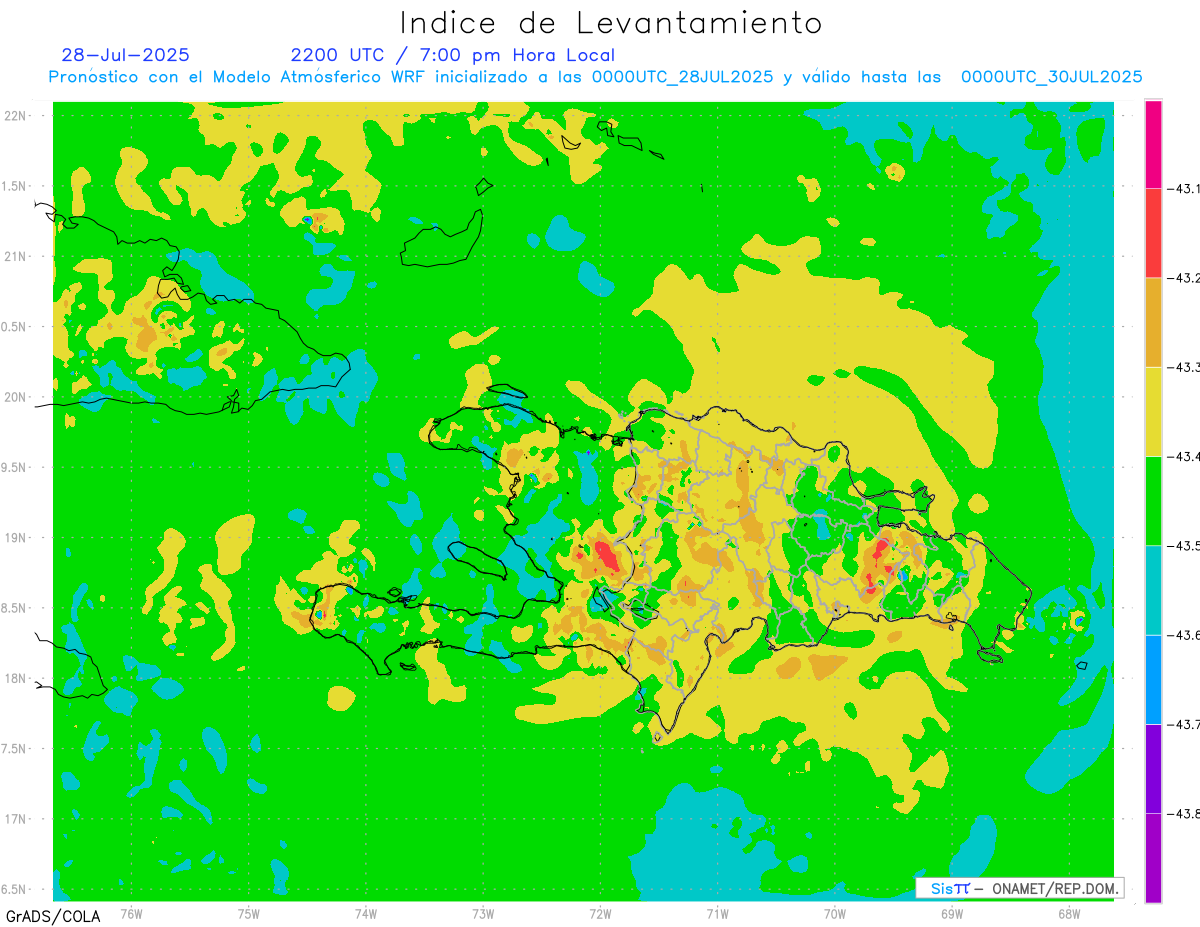Select the red color scale swatch
The width and height of the screenshot is (1200, 927).
click(1153, 233)
